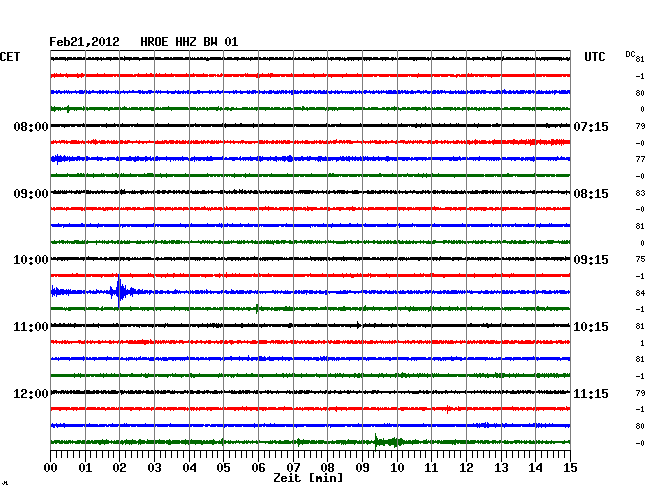Click the 10 minute axis label
The height and width of the screenshot is (494, 650).
pyautogui.click(x=397, y=468)
